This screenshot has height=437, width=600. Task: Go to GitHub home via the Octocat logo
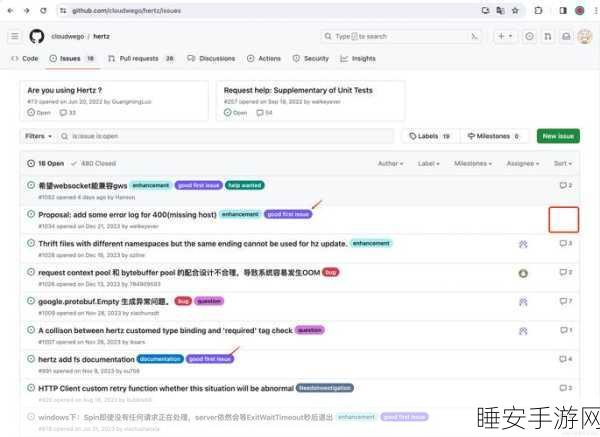click(x=37, y=36)
